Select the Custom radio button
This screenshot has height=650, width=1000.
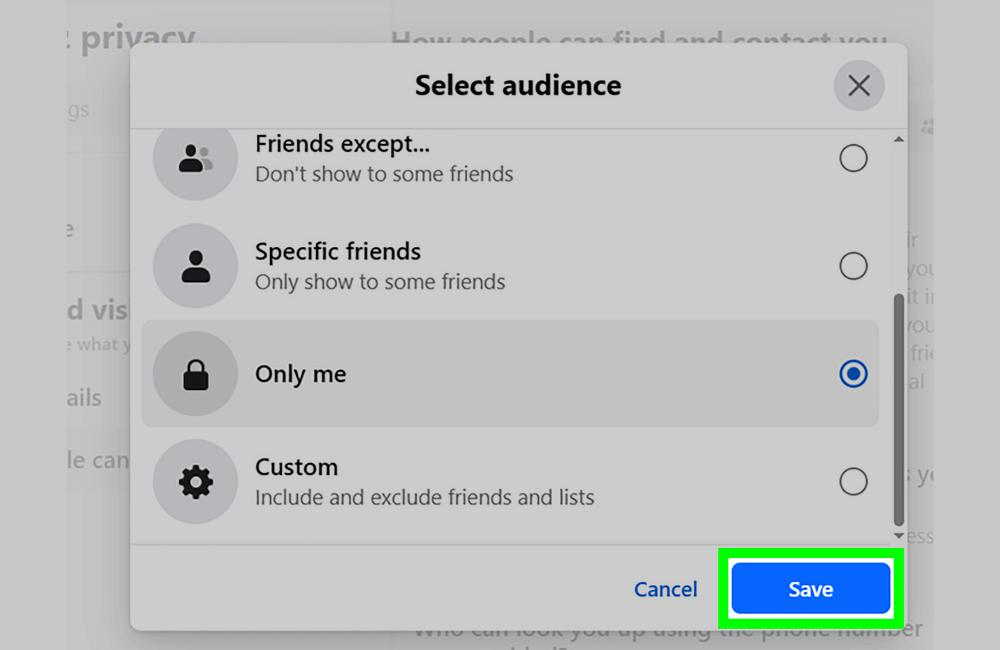[x=853, y=481]
